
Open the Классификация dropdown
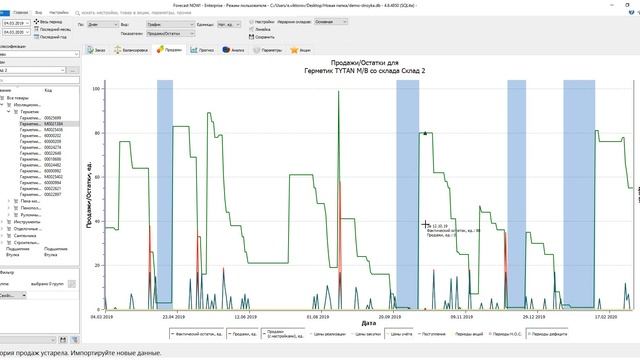coord(39,54)
